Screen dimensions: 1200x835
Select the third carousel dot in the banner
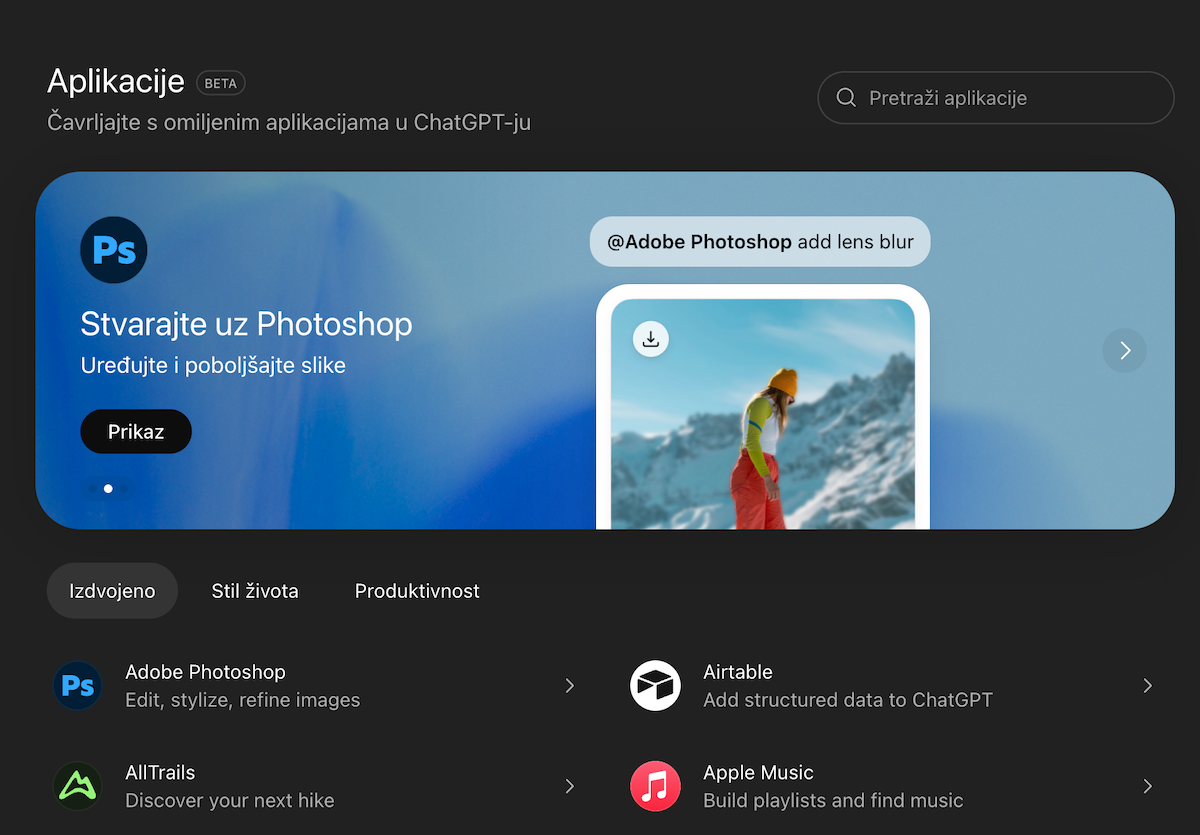click(124, 489)
